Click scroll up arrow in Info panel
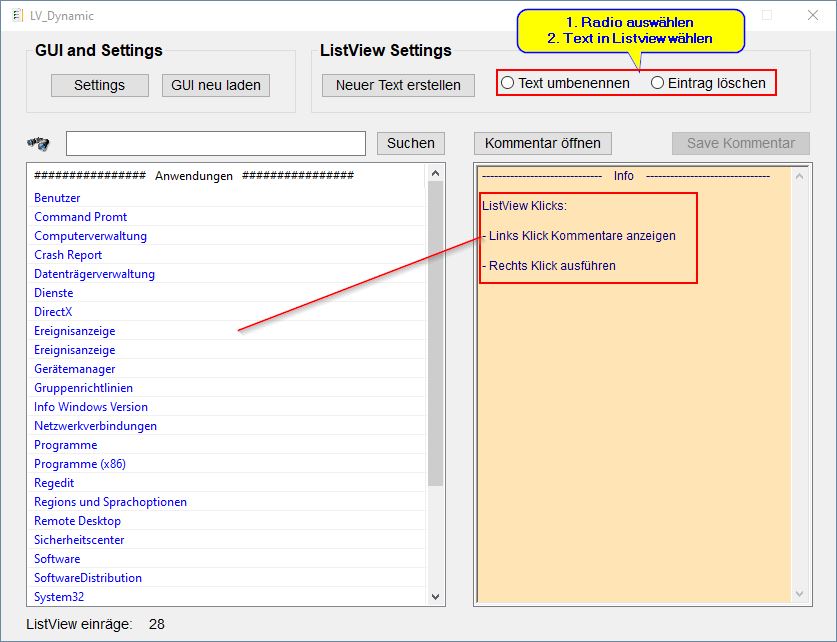 click(x=800, y=176)
